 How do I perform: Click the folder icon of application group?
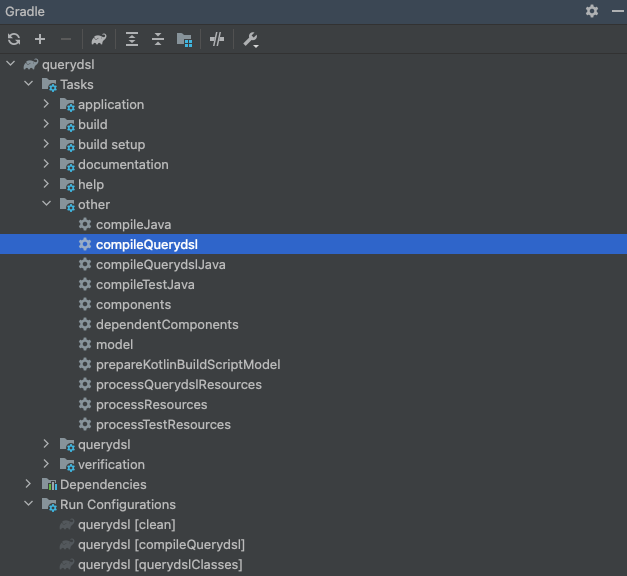point(67,105)
